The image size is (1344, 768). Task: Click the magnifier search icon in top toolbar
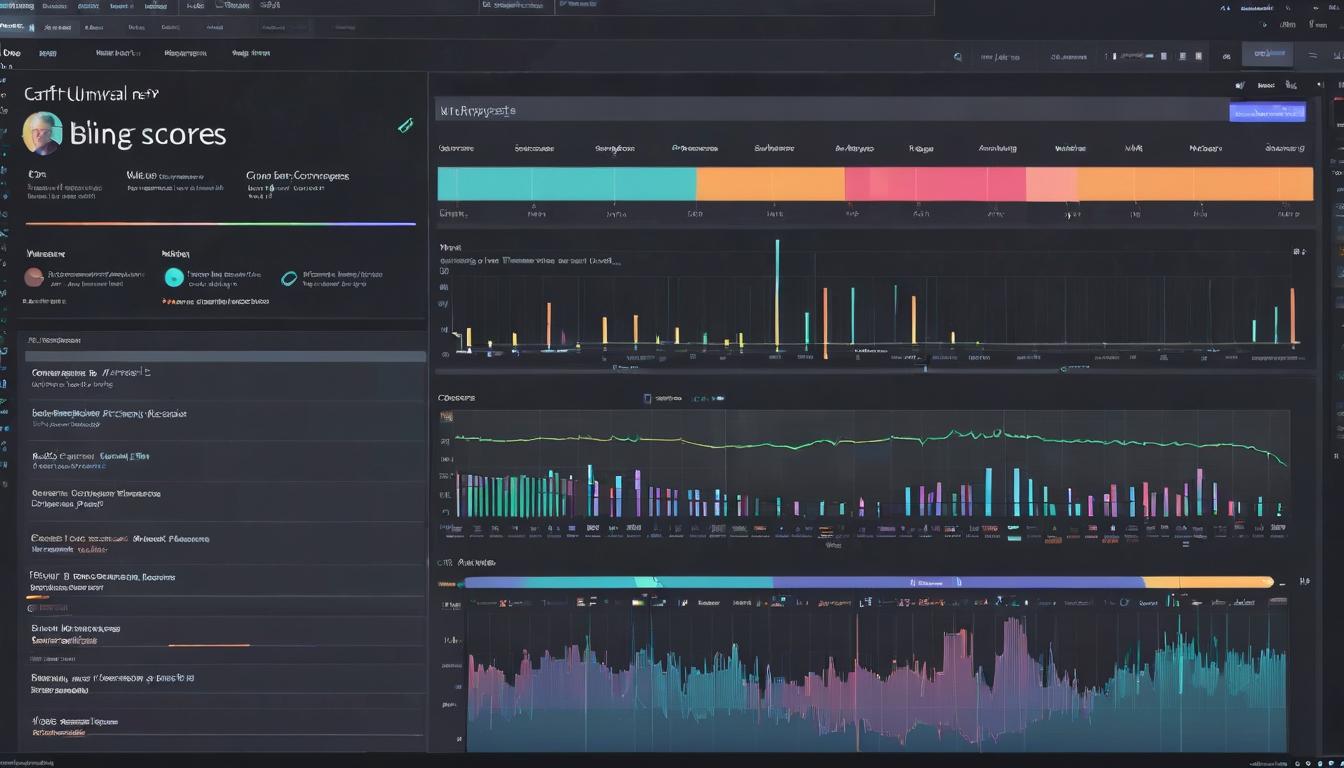(958, 57)
